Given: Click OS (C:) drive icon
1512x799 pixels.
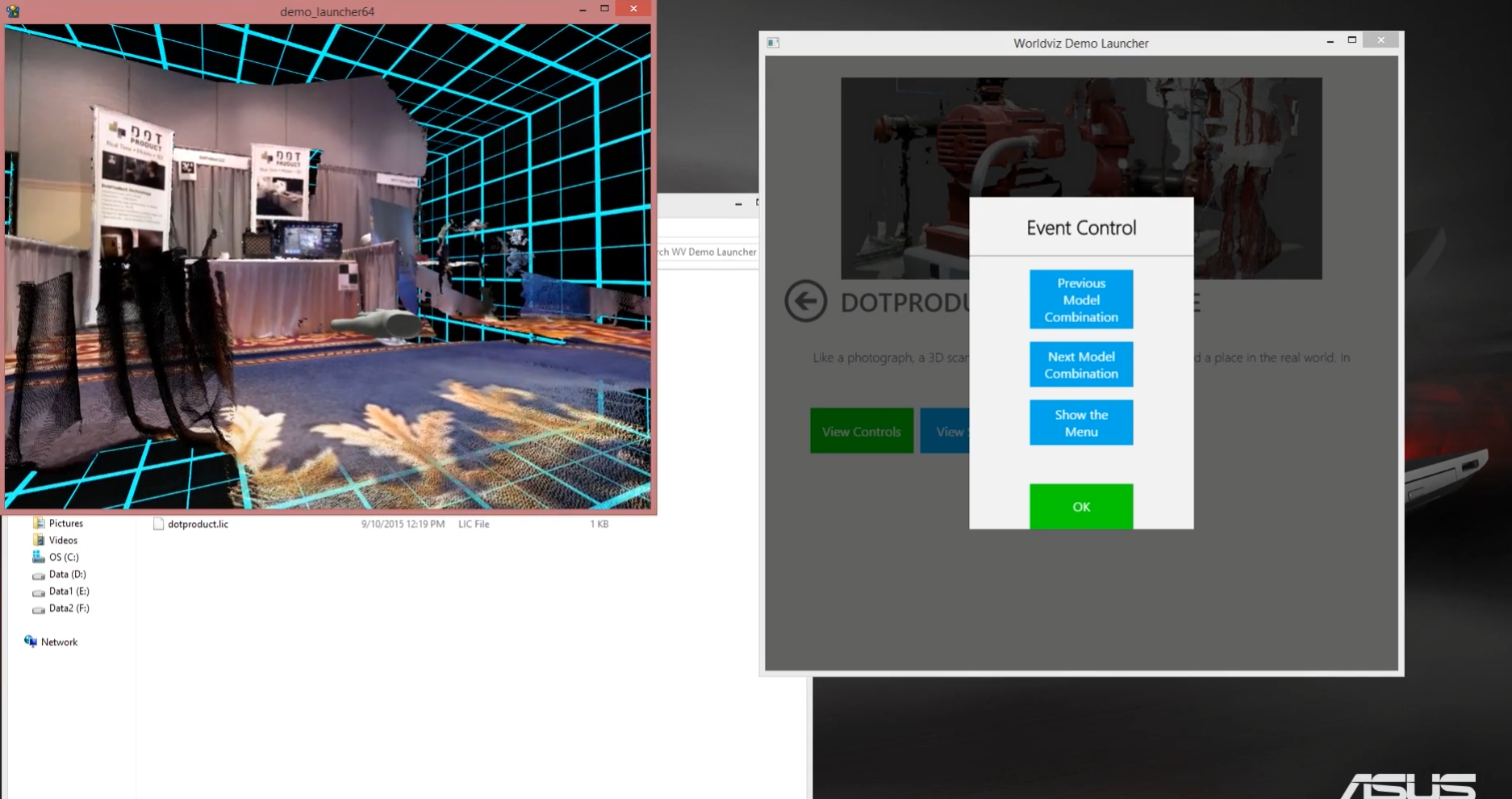Looking at the screenshot, I should (38, 557).
